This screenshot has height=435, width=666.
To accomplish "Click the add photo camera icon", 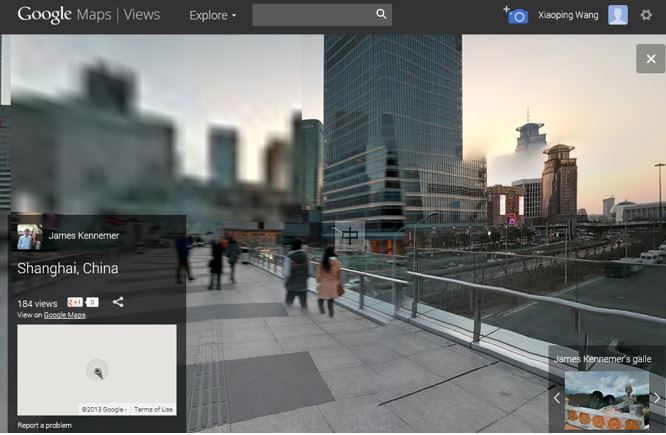I will coord(516,15).
